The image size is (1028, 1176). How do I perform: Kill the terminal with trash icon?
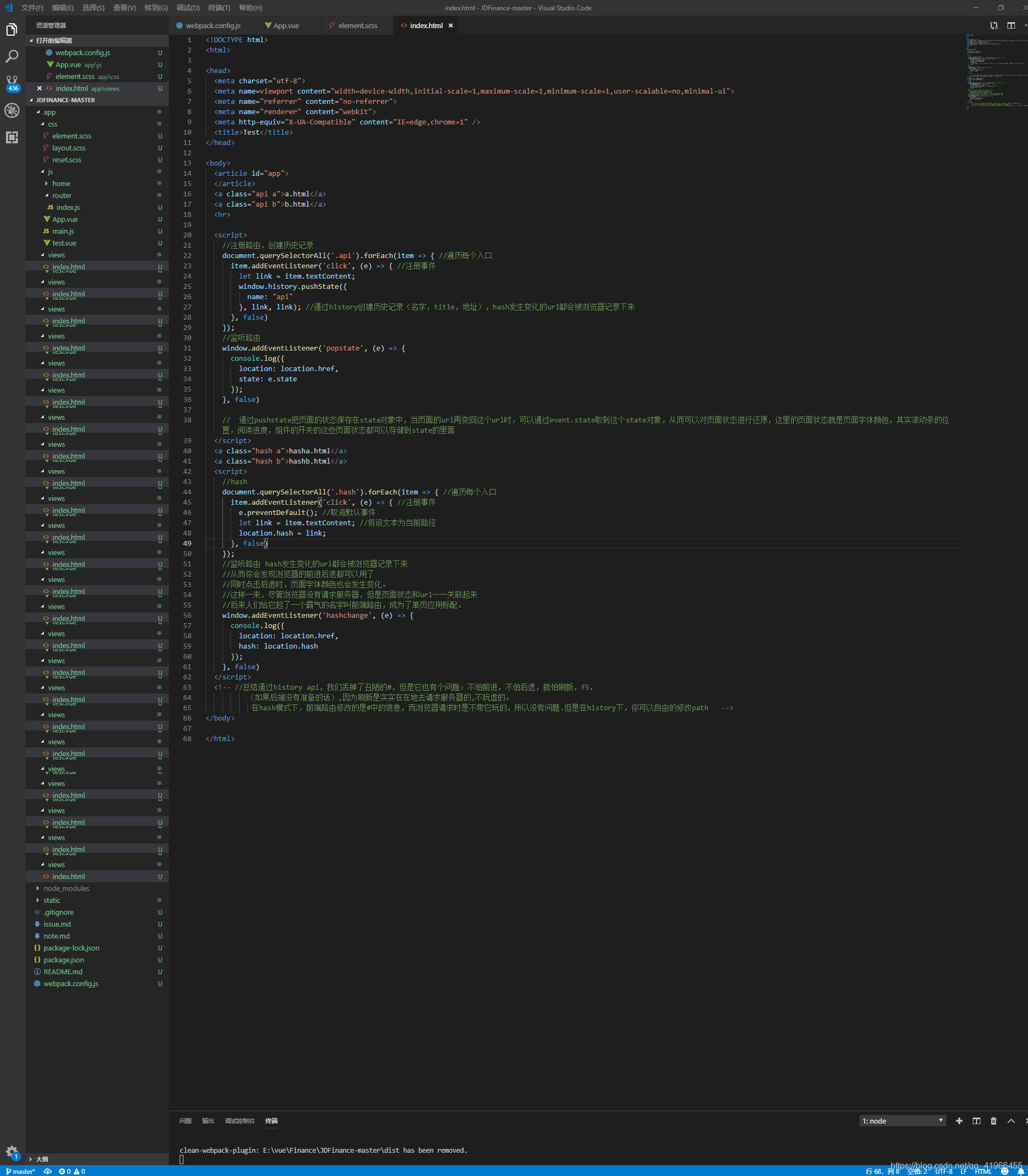click(x=993, y=1121)
